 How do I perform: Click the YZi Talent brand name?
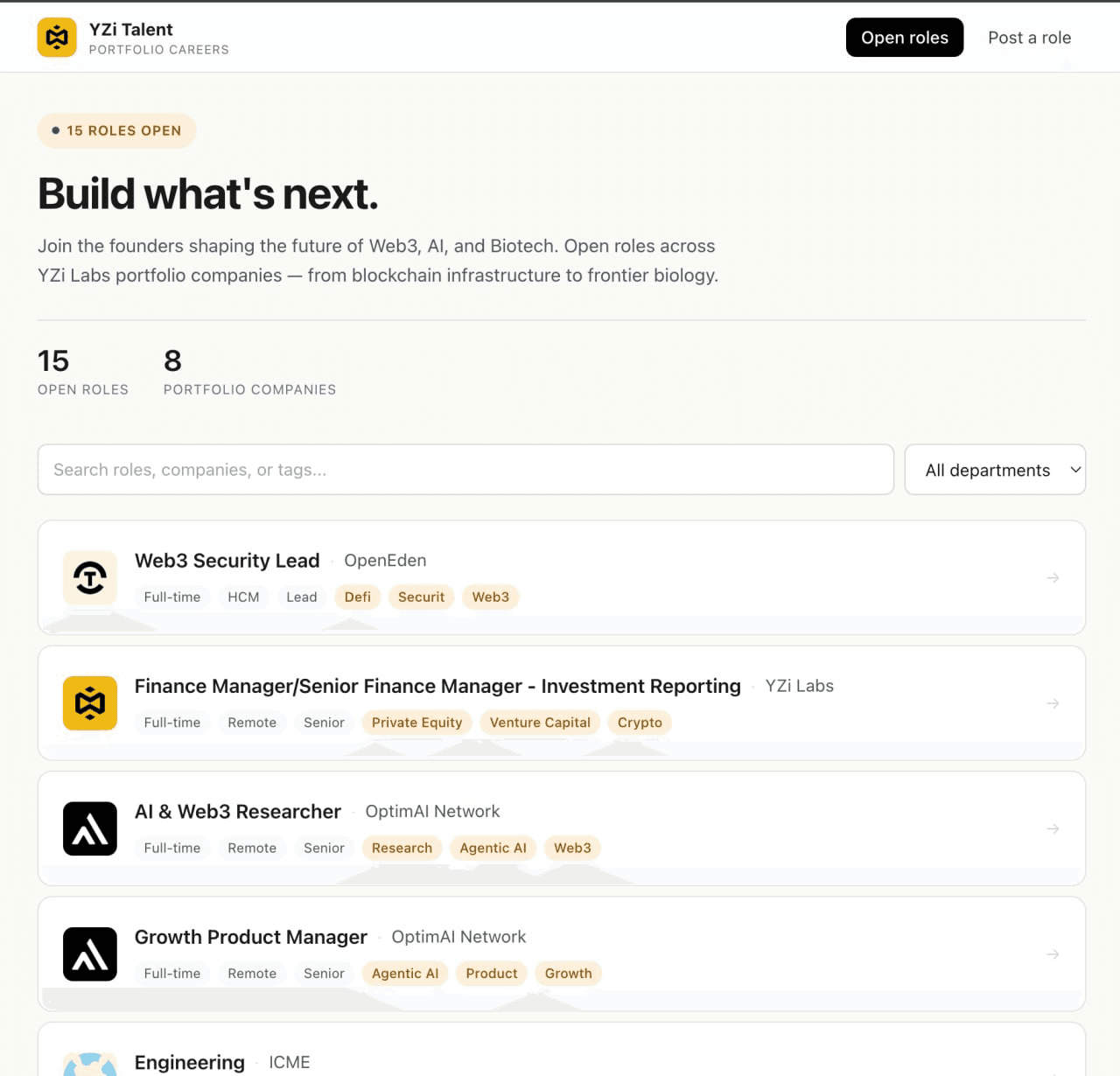tap(131, 30)
